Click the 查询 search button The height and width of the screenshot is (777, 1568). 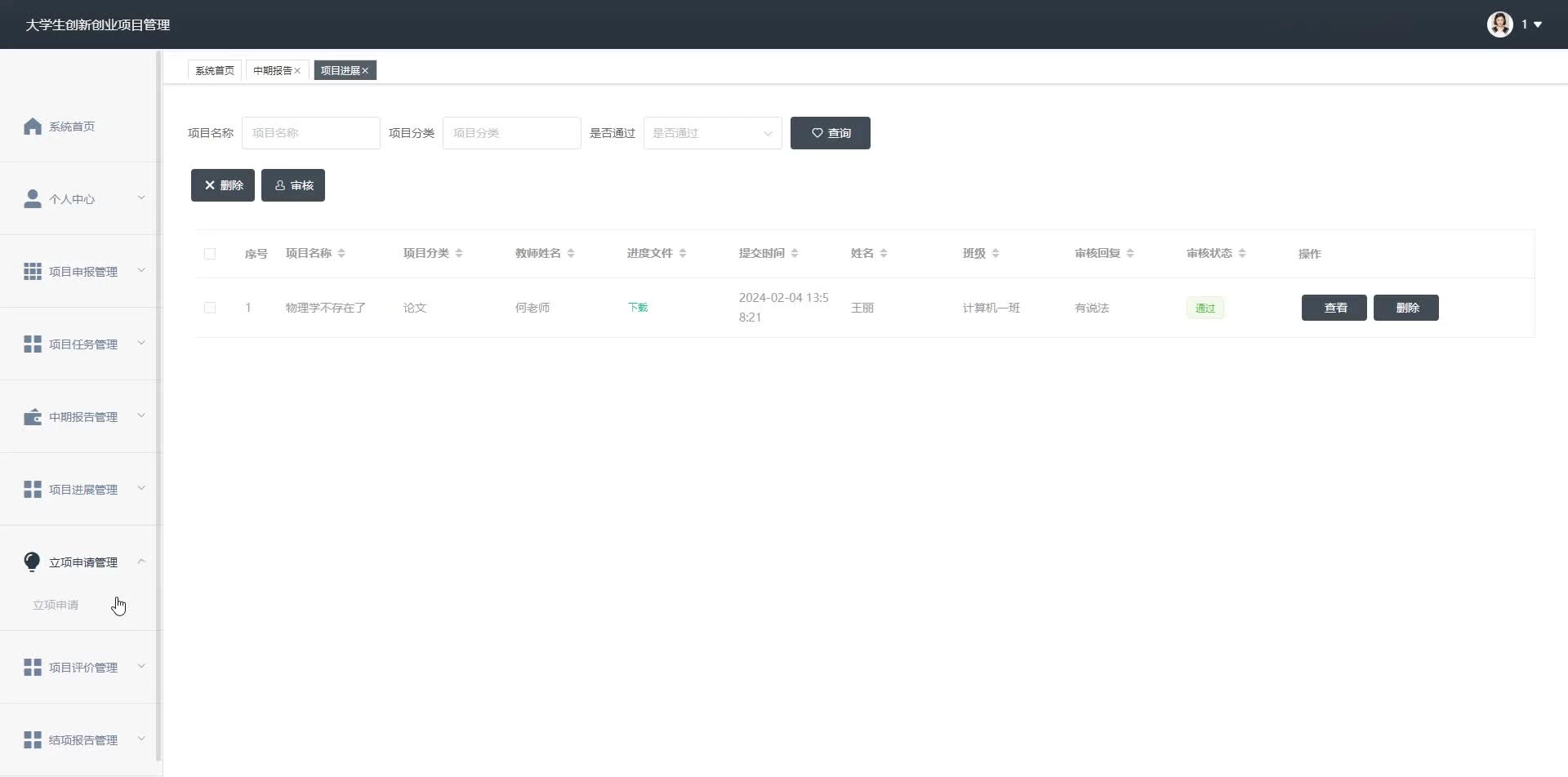tap(830, 133)
